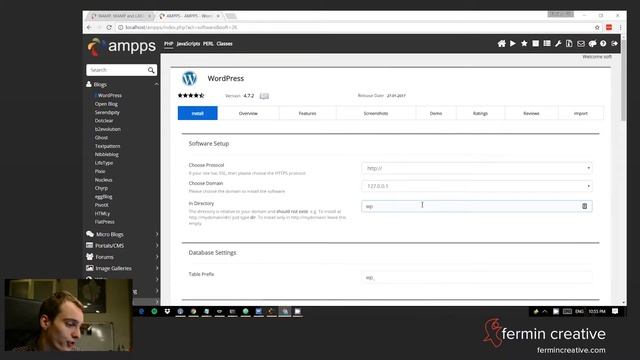640x360 pixels.
Task: Click the ampps logo
Action: (x=122, y=46)
